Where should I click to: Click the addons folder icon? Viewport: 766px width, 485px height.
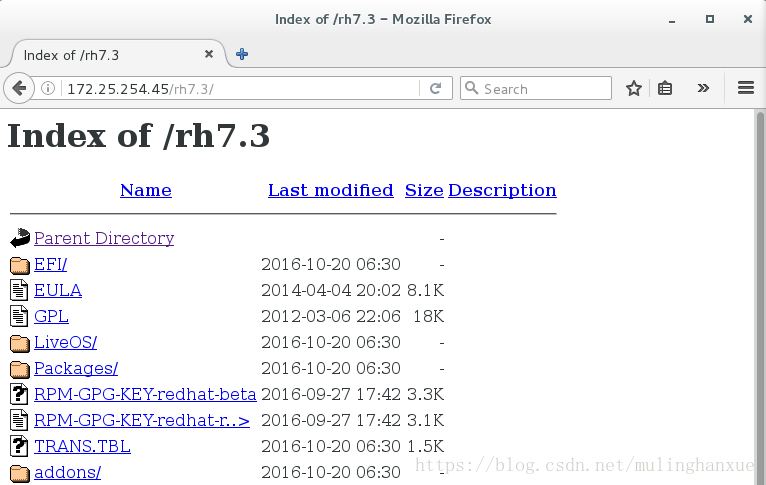[20, 473]
